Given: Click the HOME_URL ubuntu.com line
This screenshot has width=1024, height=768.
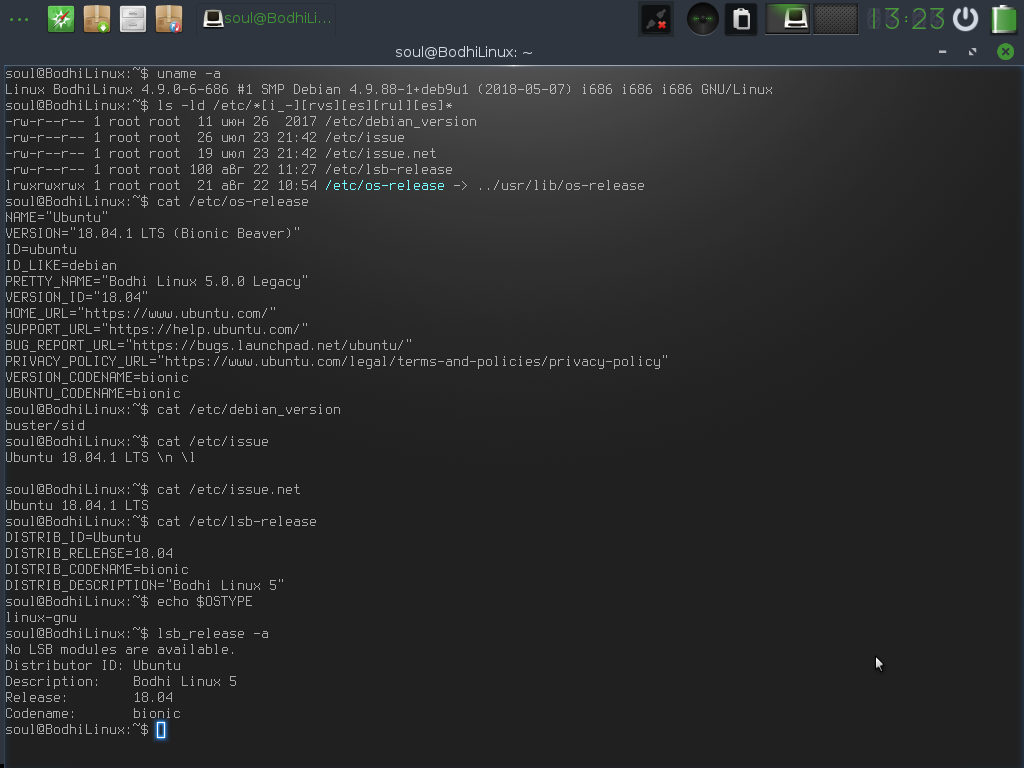Looking at the screenshot, I should [x=141, y=313].
